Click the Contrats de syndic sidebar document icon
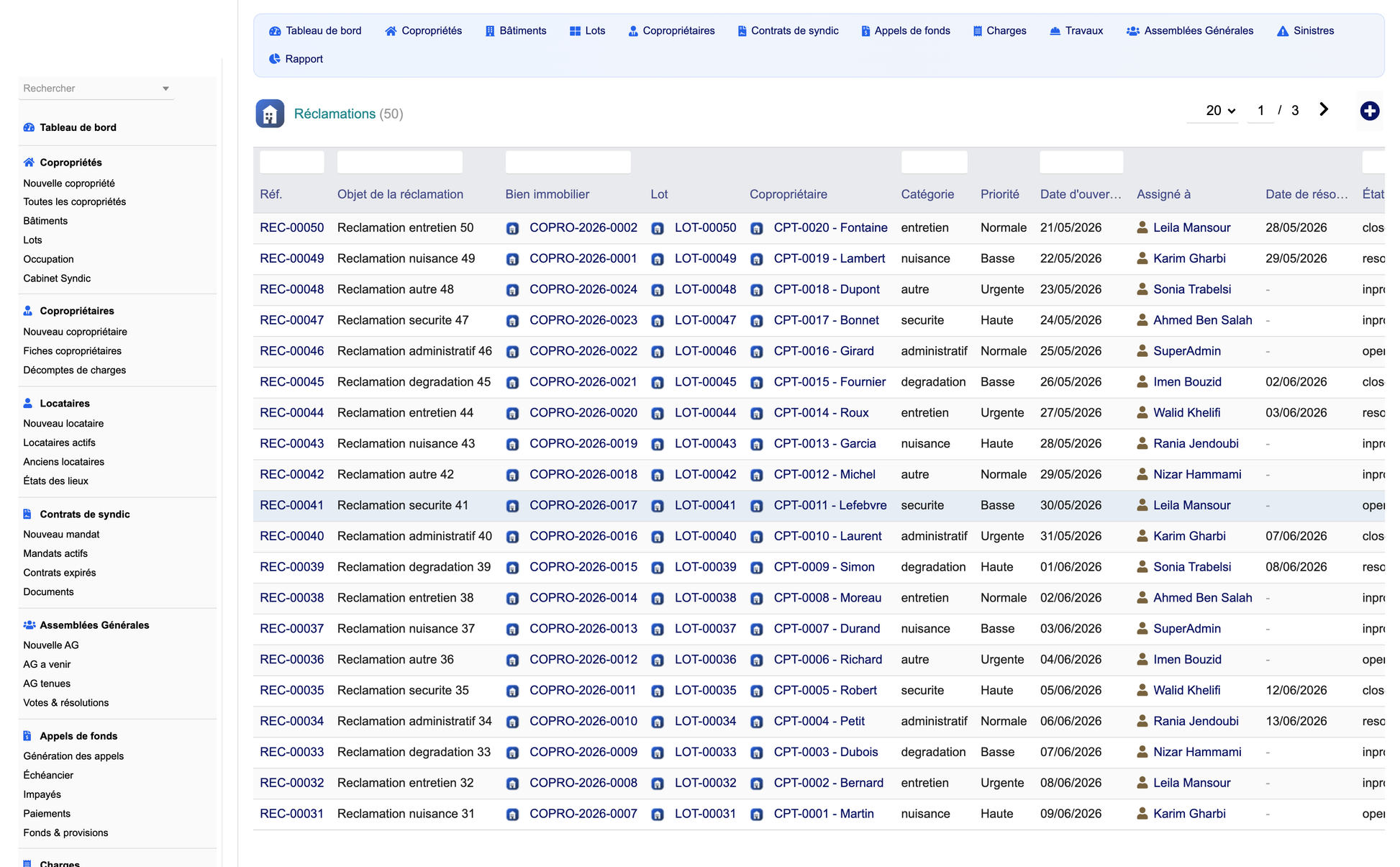The width and height of the screenshot is (1400, 867). tap(27, 514)
